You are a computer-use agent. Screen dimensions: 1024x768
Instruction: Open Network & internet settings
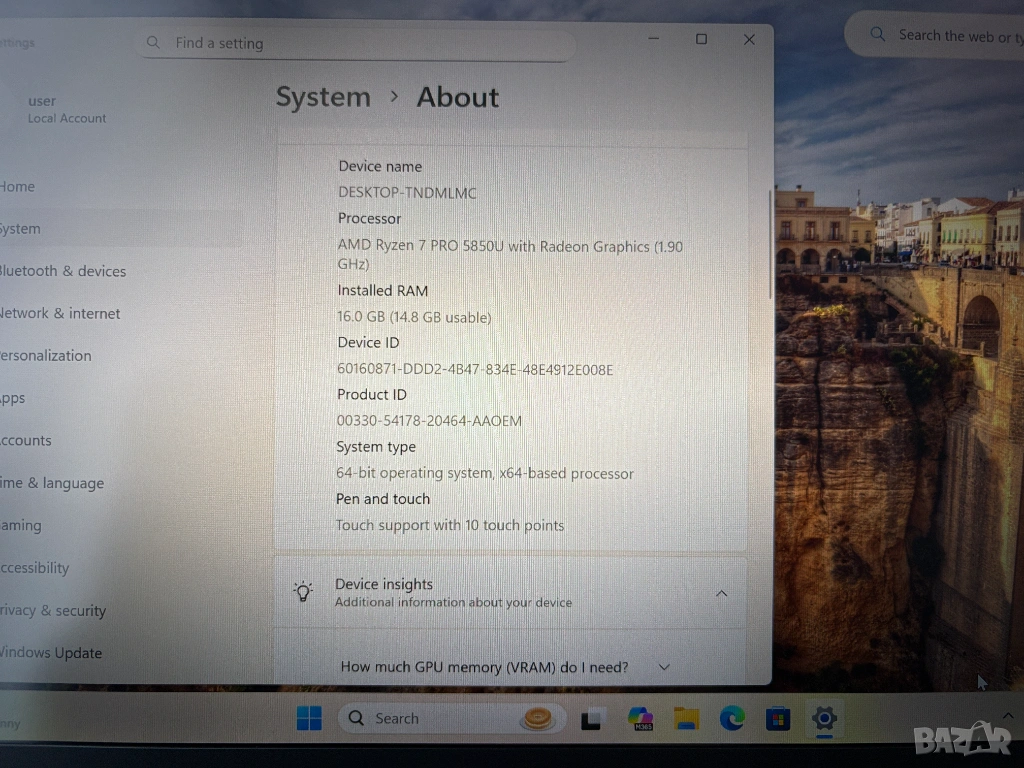pos(60,313)
